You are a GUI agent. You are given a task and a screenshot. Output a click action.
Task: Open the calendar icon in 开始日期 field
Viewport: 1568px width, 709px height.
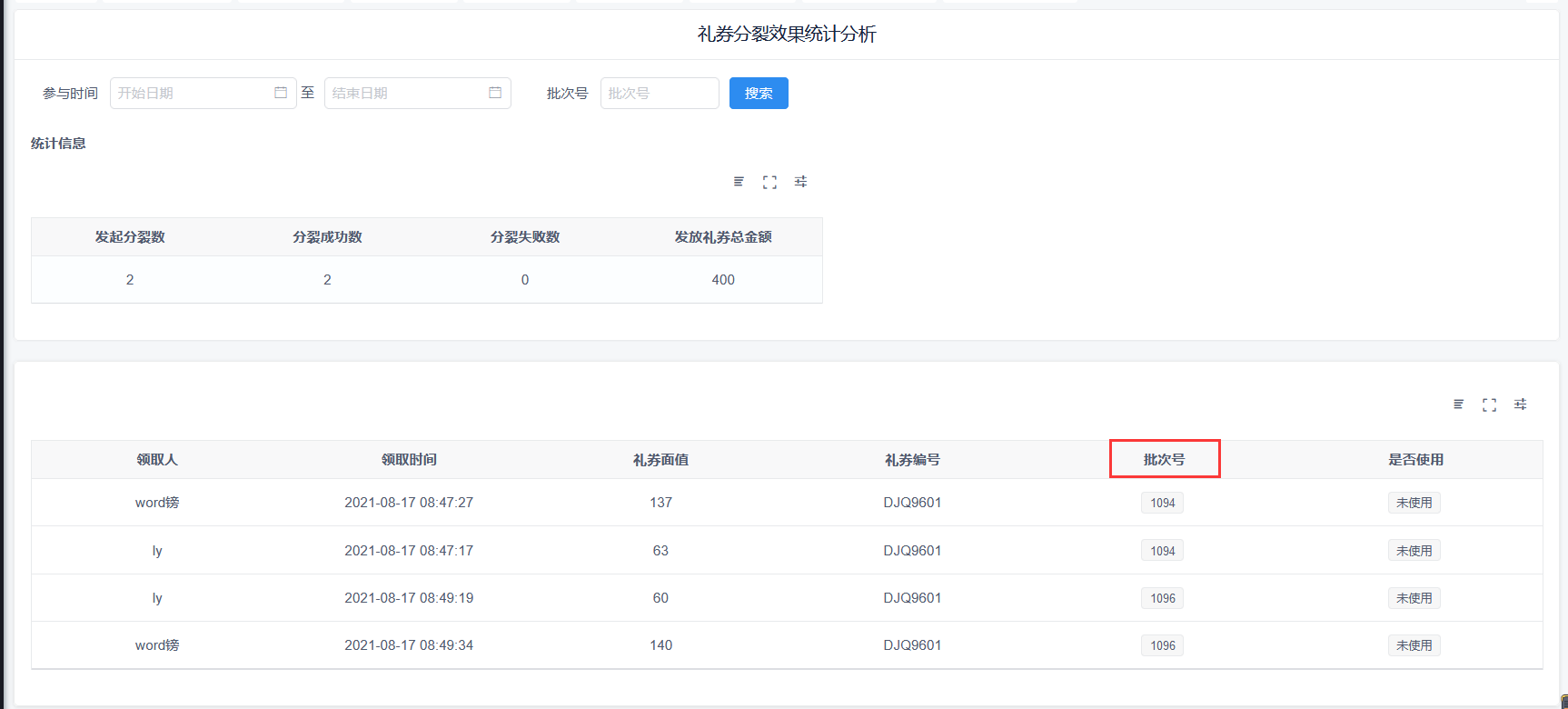(x=281, y=93)
